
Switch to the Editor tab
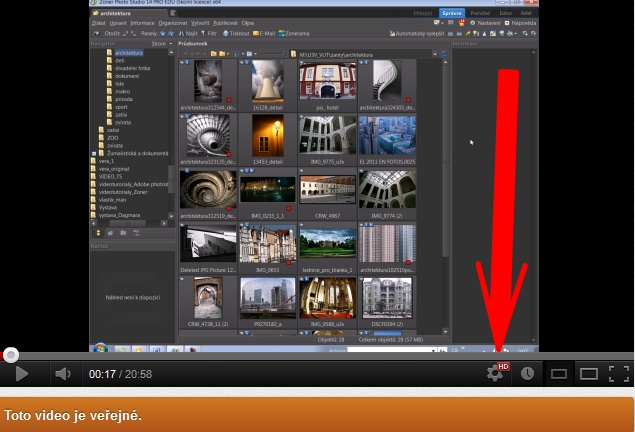click(x=507, y=13)
